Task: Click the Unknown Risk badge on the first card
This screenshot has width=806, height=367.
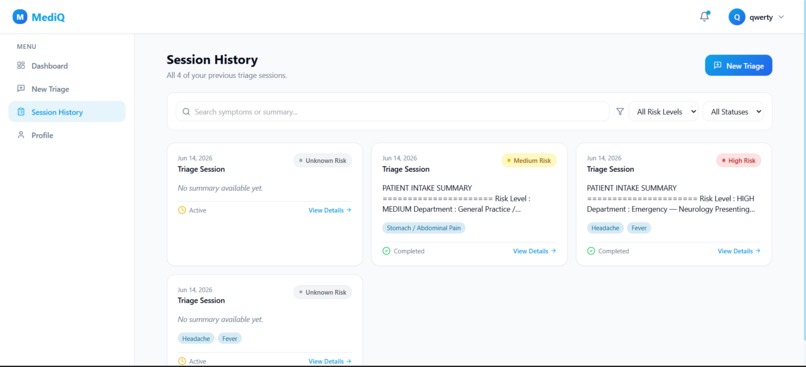Action: (323, 161)
